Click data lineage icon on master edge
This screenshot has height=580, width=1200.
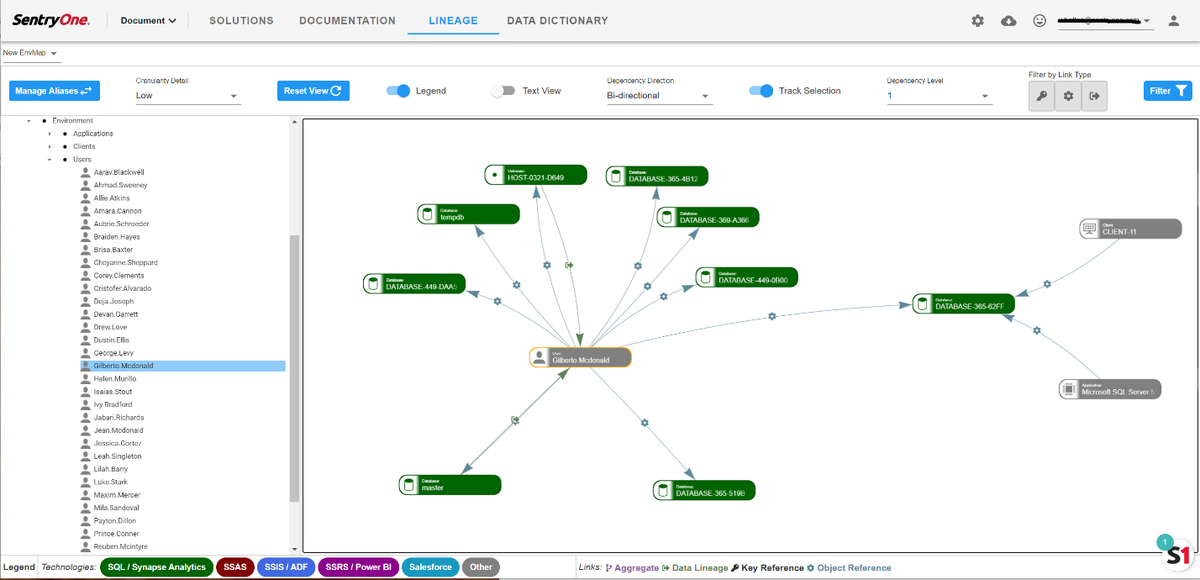click(514, 421)
